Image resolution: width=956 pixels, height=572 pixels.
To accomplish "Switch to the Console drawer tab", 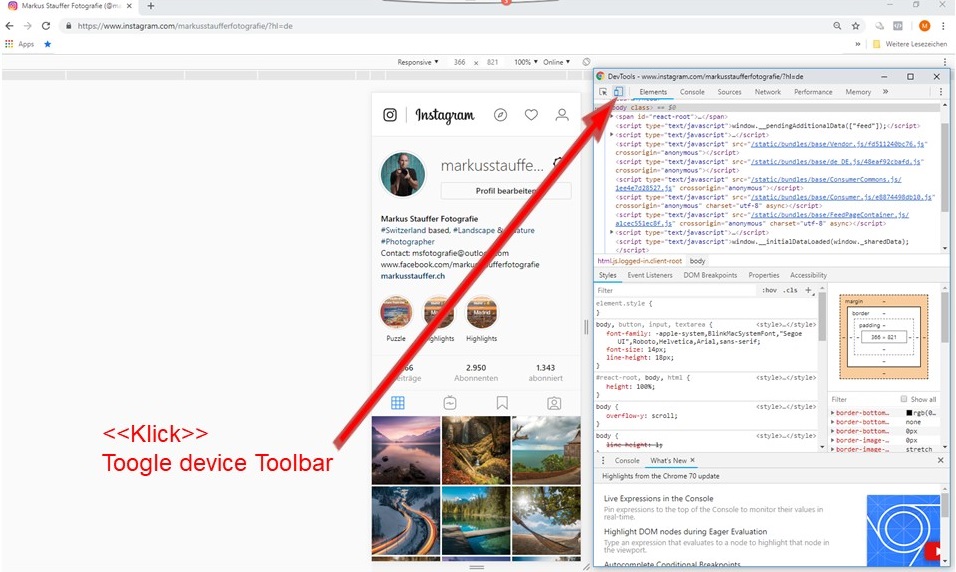I will 627,460.
